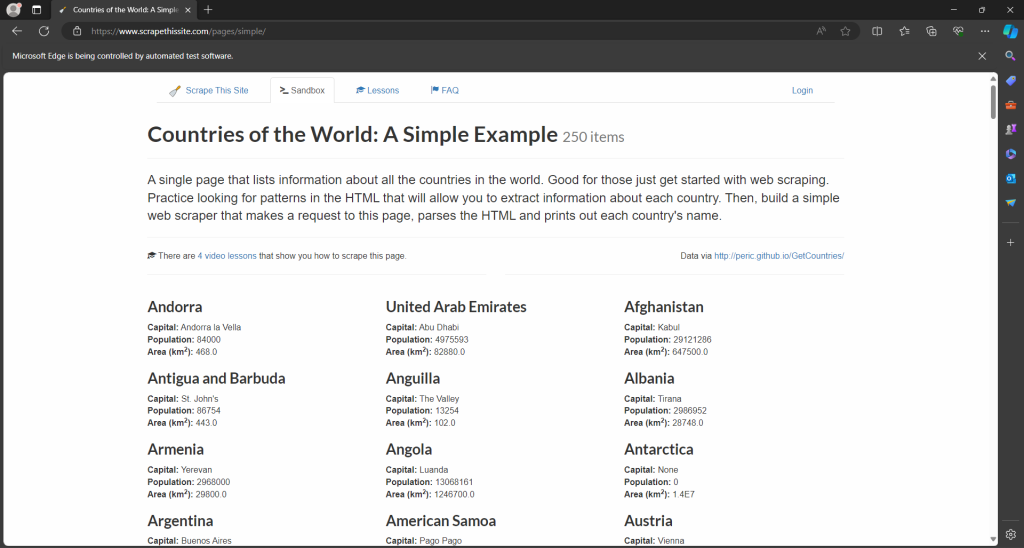
Task: Open the Copilot sidebar icon
Action: [x=1010, y=31]
